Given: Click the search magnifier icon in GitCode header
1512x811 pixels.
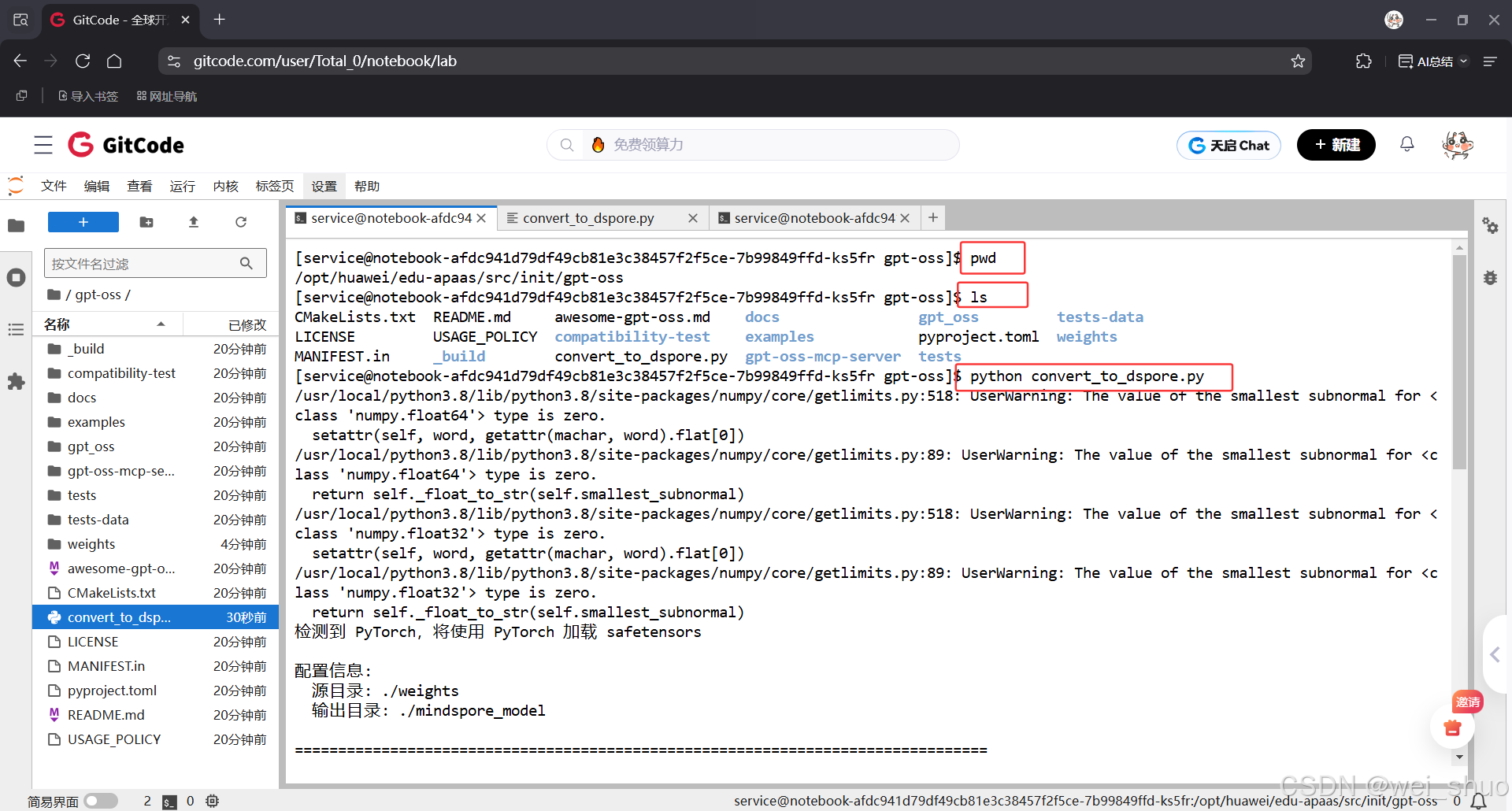Looking at the screenshot, I should pos(567,145).
